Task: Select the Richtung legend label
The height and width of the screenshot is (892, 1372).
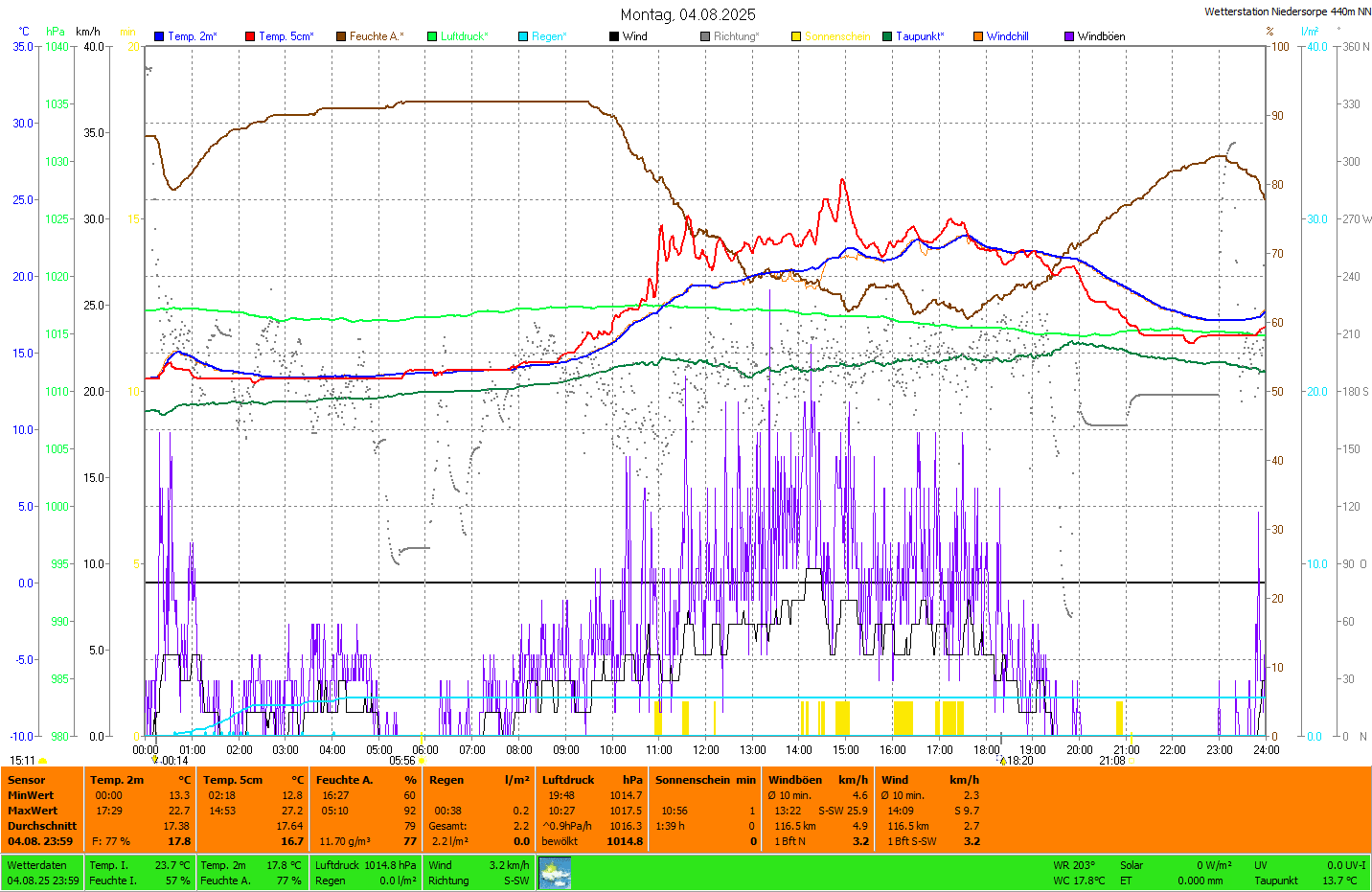Action: click(736, 36)
